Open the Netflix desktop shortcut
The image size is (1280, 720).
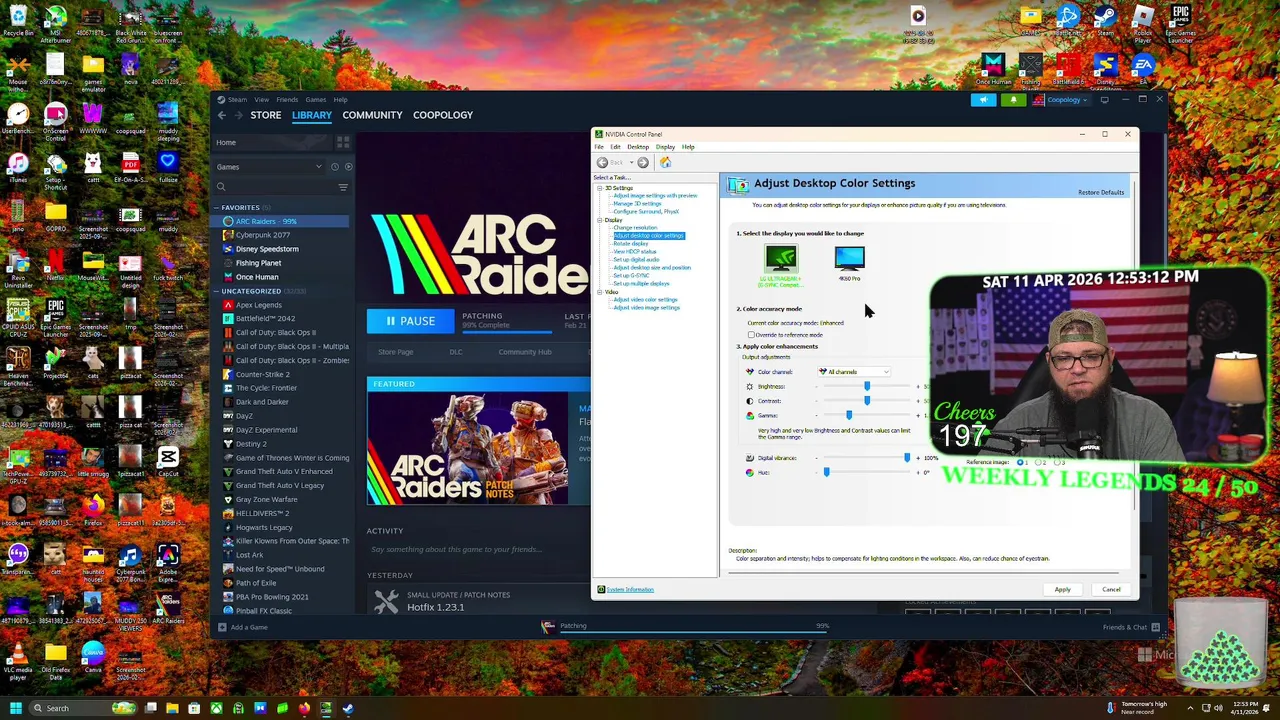point(55,264)
